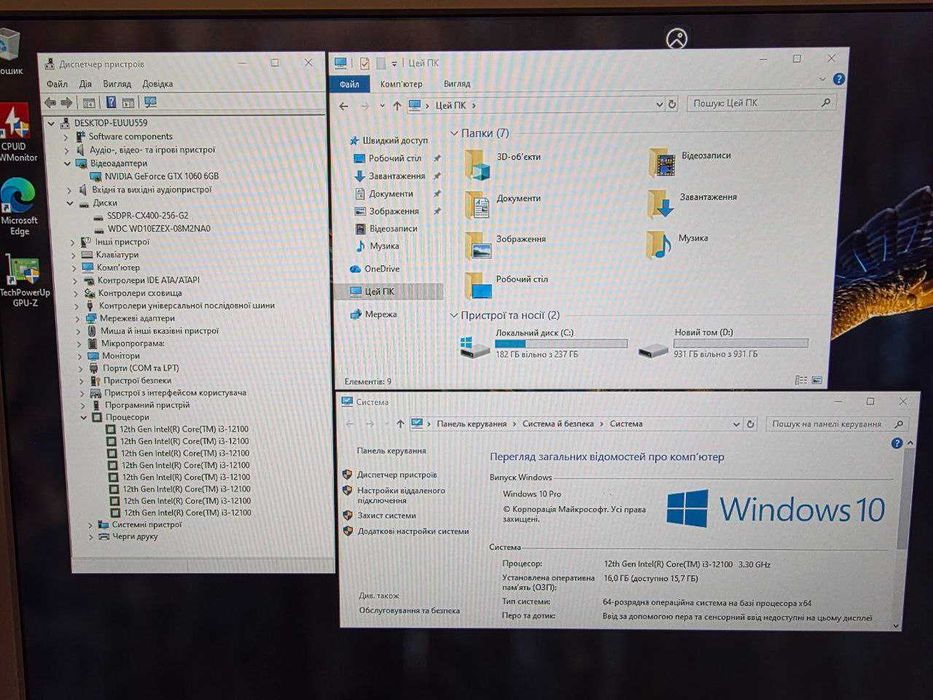933x700 pixels.
Task: Collapse the Пристрої та носії (2) group
Action: [x=454, y=315]
